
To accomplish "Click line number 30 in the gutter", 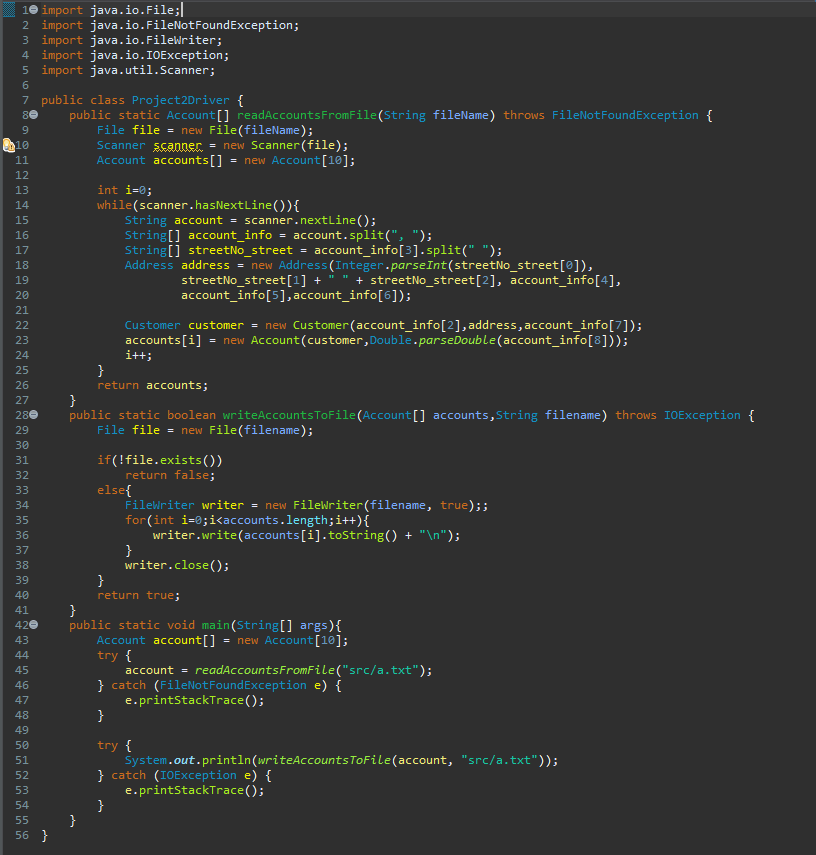I will 22,445.
